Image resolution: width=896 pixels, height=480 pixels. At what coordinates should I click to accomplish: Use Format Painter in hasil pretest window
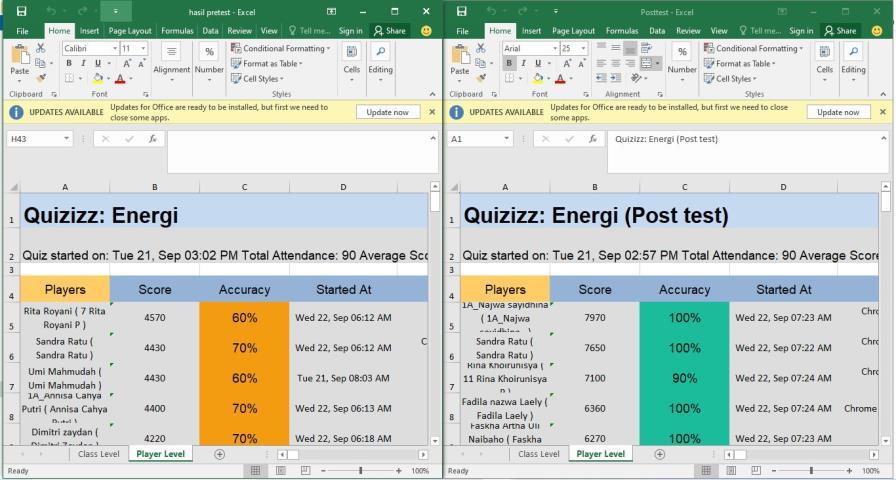[x=41, y=78]
